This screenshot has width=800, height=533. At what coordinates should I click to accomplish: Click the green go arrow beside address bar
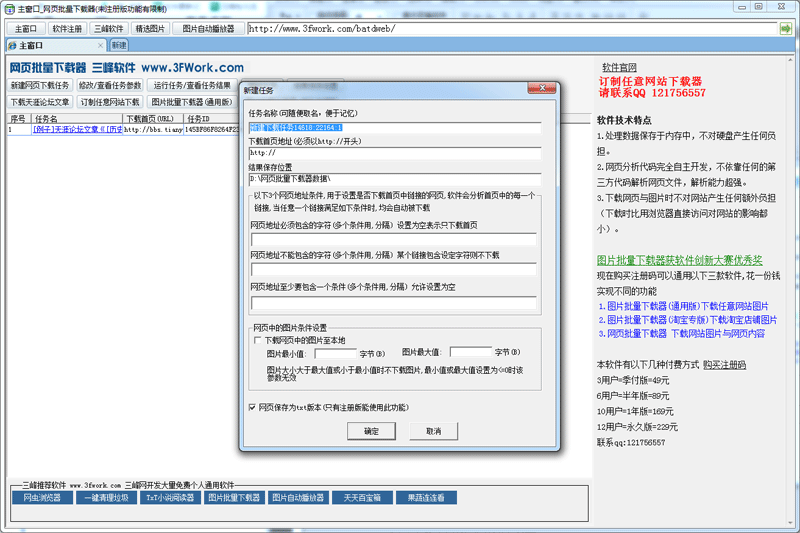click(x=785, y=29)
